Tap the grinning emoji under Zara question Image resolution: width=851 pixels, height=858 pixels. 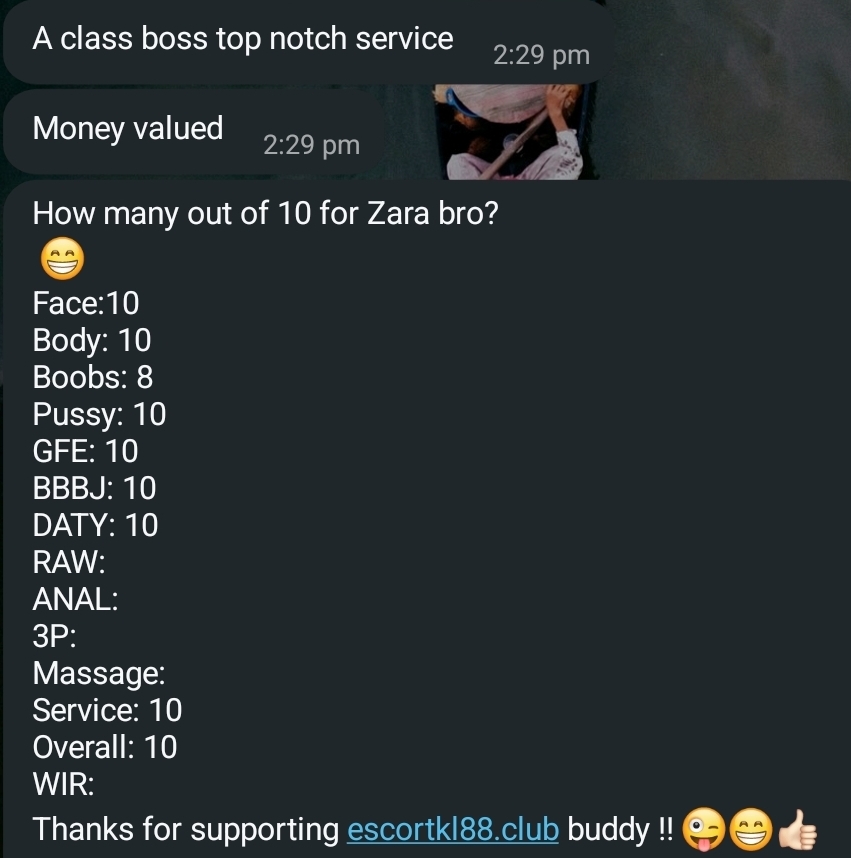pos(63,258)
